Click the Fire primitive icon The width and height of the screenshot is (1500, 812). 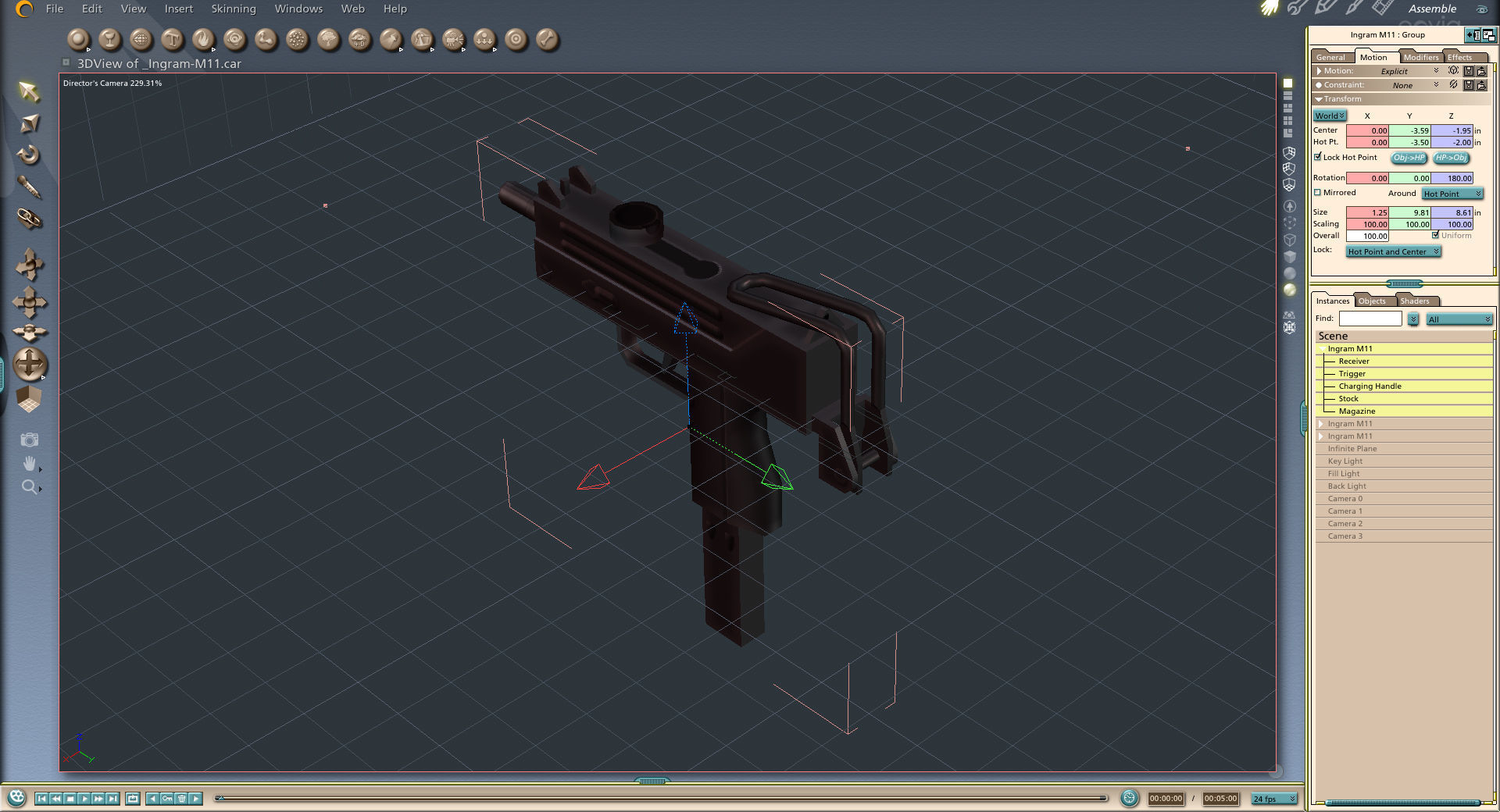(203, 39)
